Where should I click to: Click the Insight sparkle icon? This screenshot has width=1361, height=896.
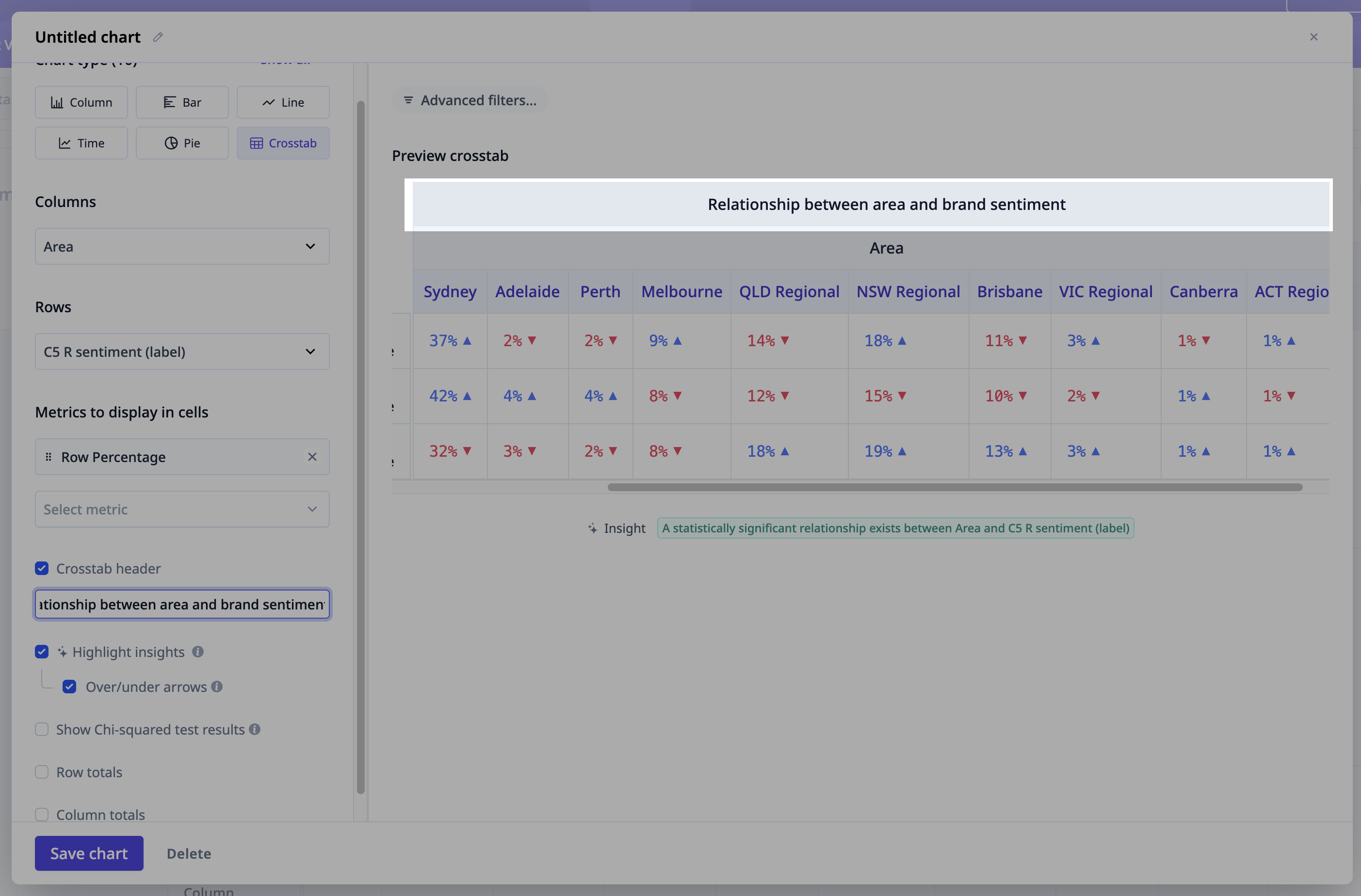pos(592,528)
